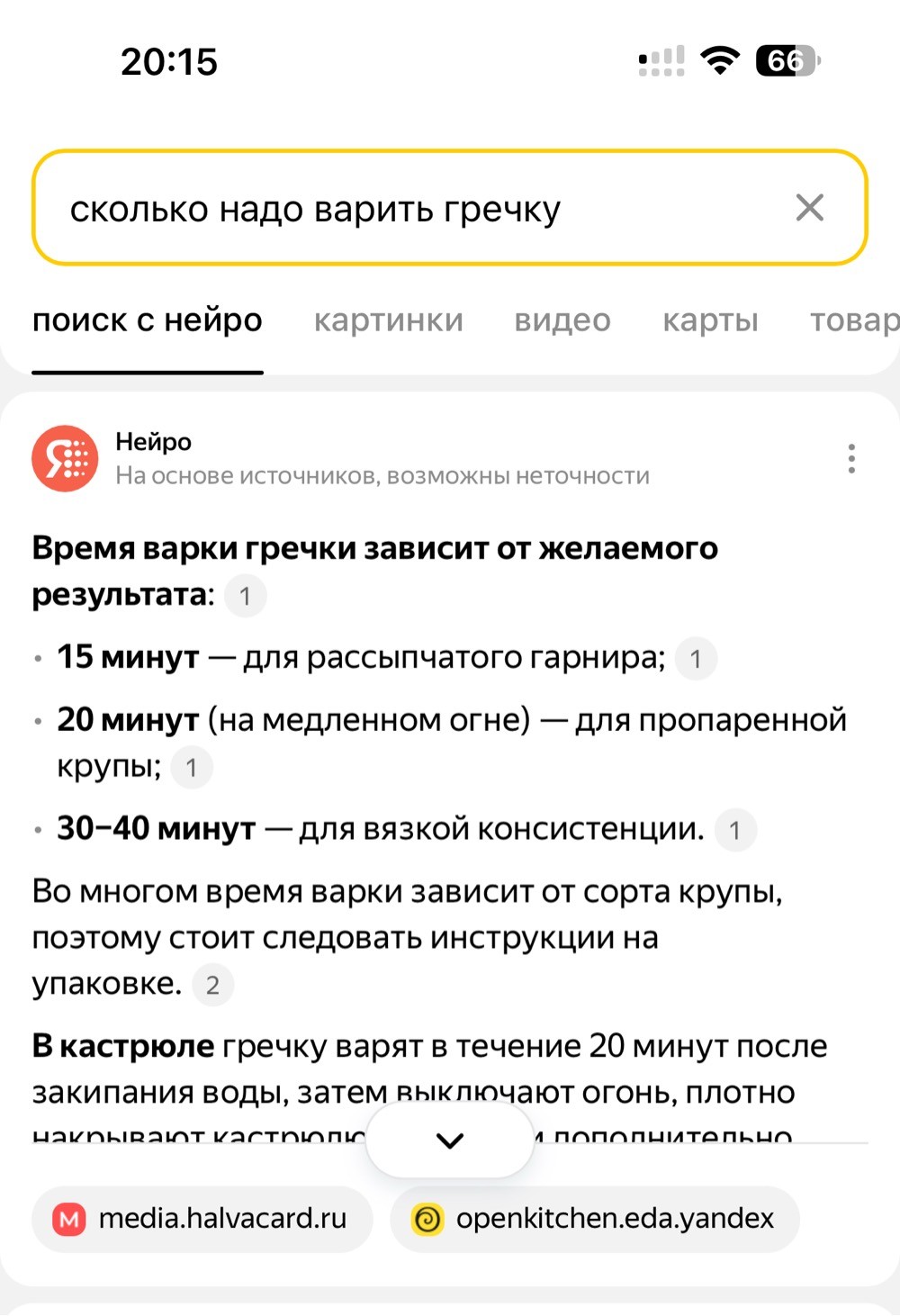The height and width of the screenshot is (1316, 900).
Task: Tap the battery indicator in status bar
Action: (x=788, y=61)
